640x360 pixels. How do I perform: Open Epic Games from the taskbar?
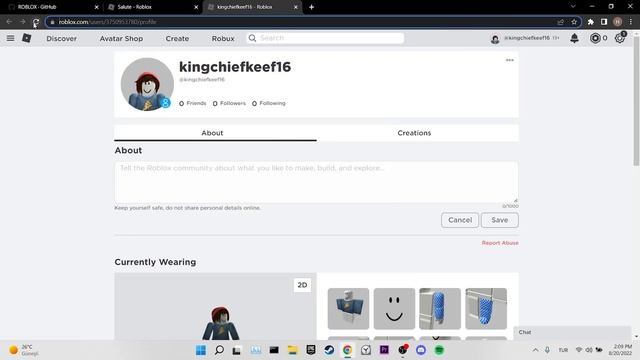click(311, 350)
